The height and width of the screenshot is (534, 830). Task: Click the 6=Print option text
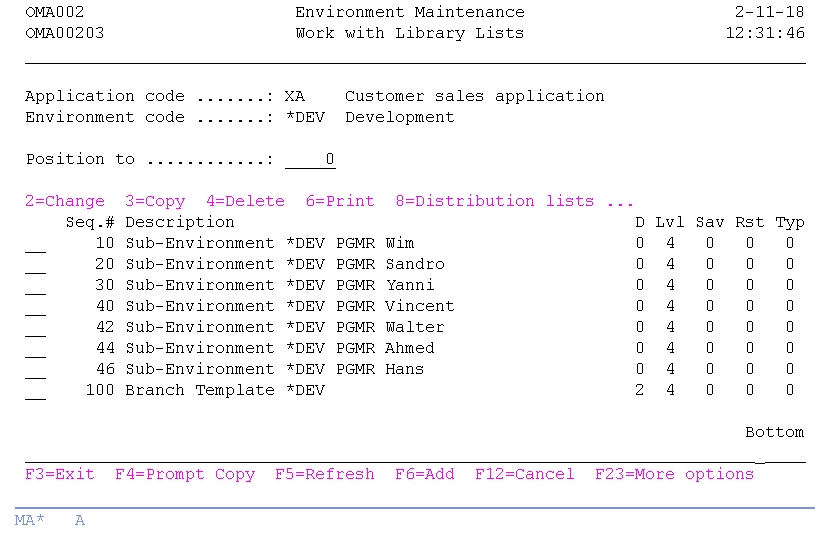tap(340, 202)
